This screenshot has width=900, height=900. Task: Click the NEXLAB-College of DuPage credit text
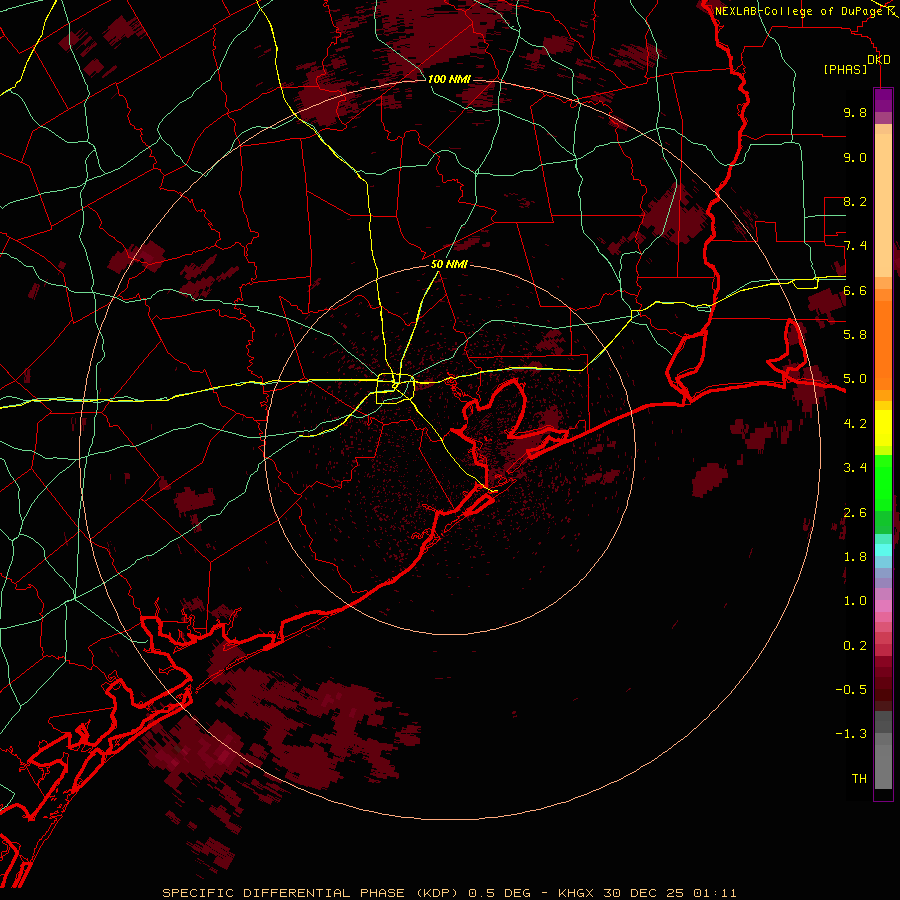click(800, 11)
